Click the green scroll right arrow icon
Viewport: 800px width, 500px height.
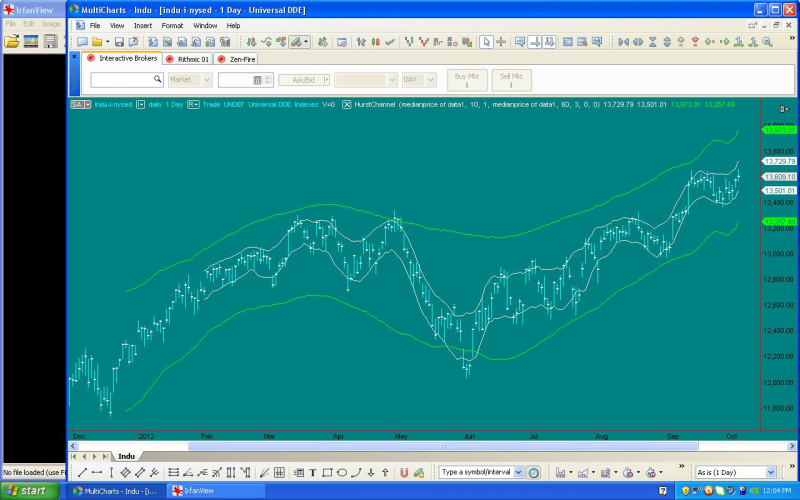(723, 42)
